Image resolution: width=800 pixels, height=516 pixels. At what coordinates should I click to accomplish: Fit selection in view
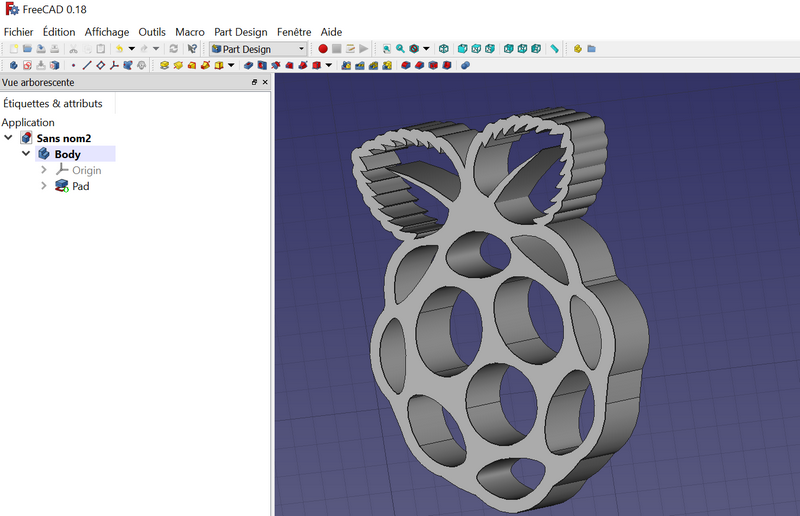point(401,49)
